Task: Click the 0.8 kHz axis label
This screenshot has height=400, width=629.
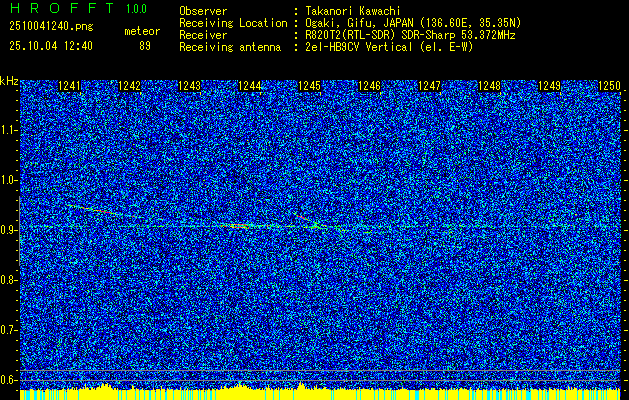Action: coord(9,280)
